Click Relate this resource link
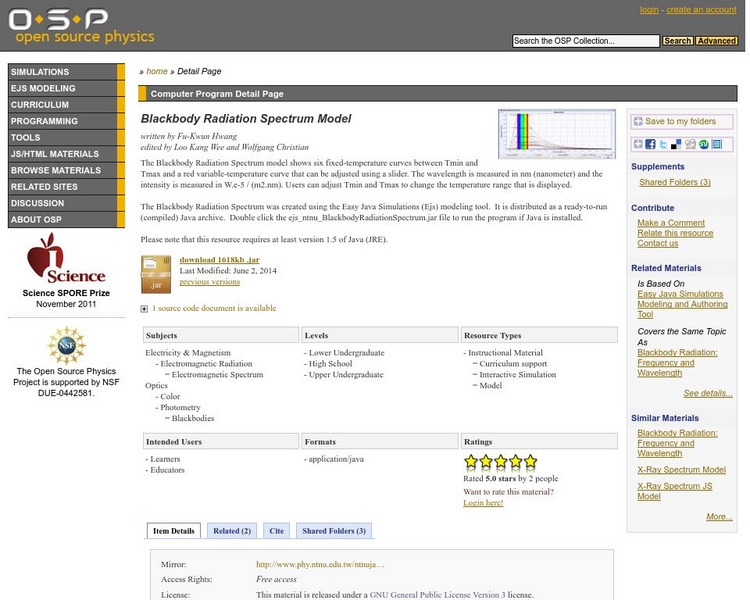This screenshot has height=600, width=750. pos(675,233)
